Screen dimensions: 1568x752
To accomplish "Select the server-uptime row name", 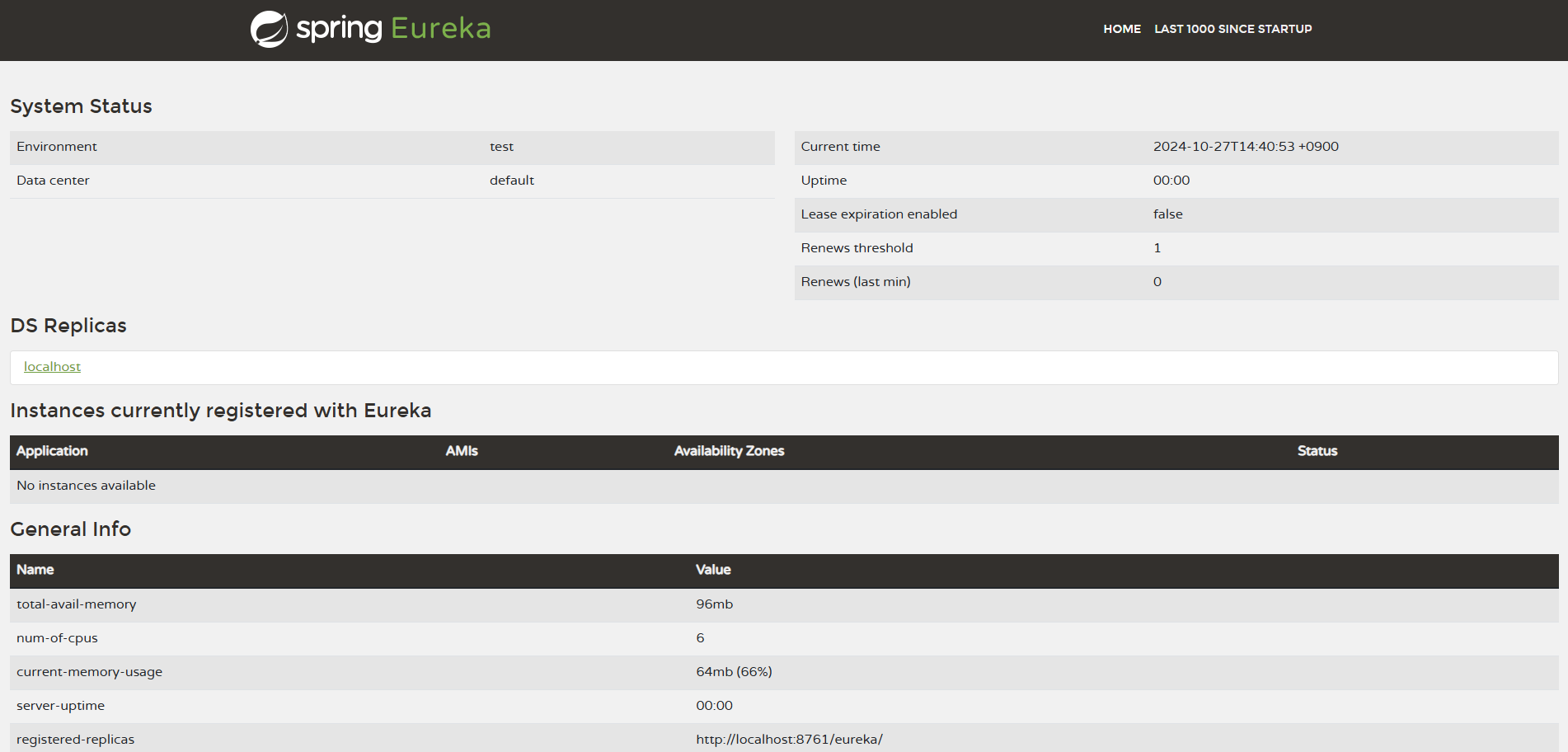I will pos(60,706).
